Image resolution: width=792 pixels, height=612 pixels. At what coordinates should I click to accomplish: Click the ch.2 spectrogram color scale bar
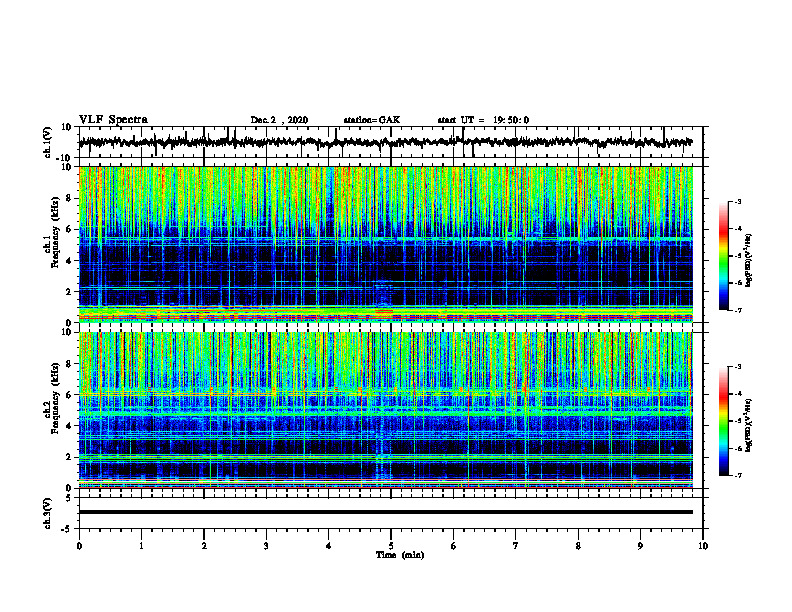[723, 421]
